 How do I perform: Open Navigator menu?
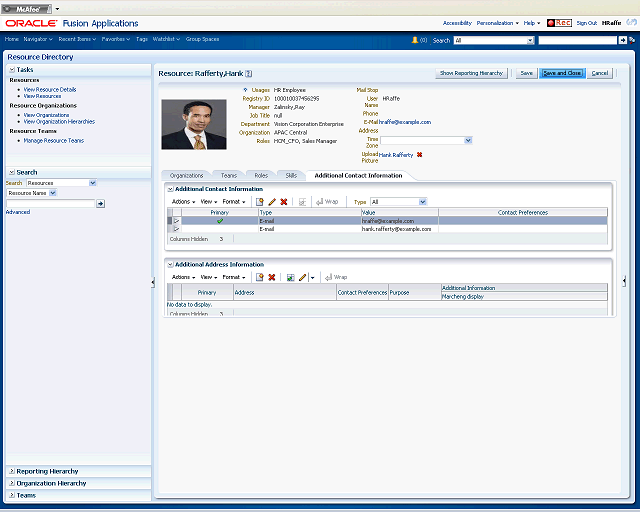click(38, 39)
